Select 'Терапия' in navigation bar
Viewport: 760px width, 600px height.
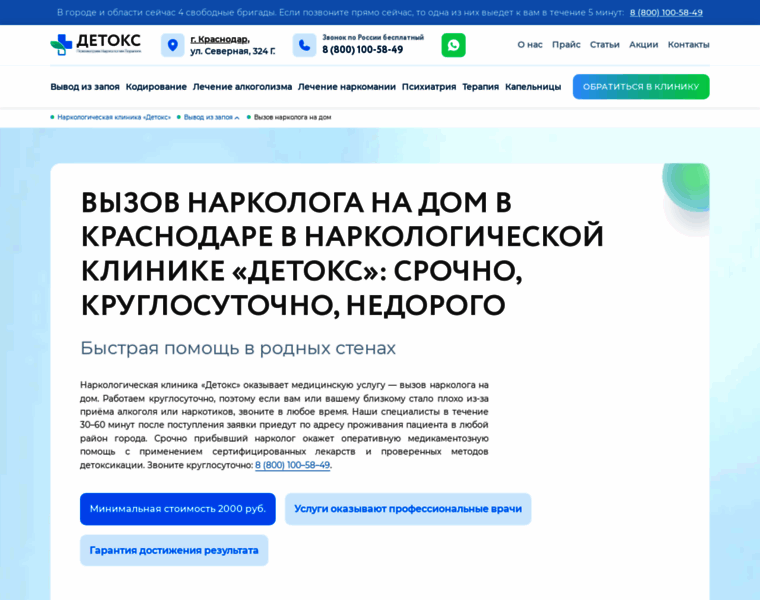pyautogui.click(x=480, y=87)
